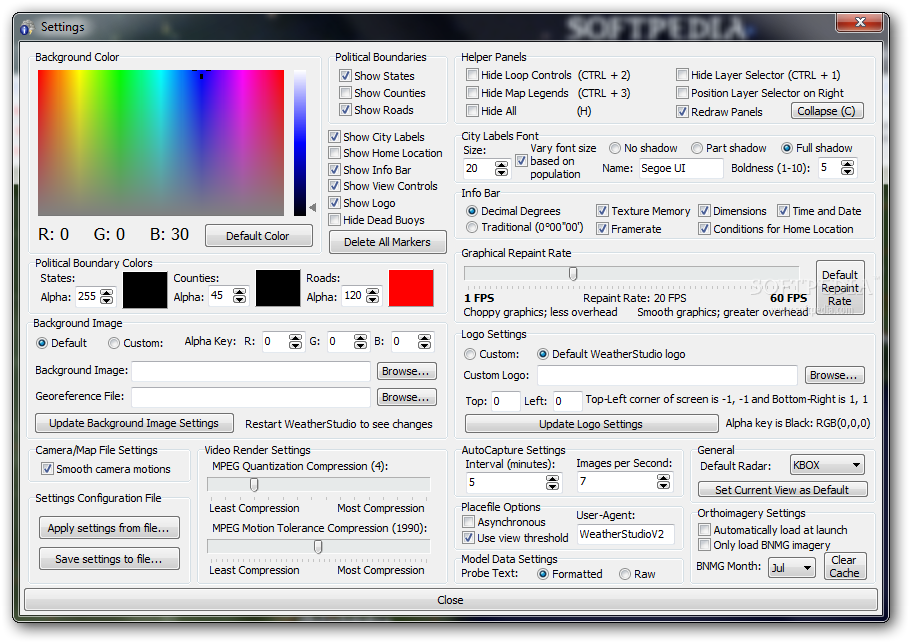Click the Georeference File text field
Viewport: 910px width, 643px height.
tap(251, 398)
